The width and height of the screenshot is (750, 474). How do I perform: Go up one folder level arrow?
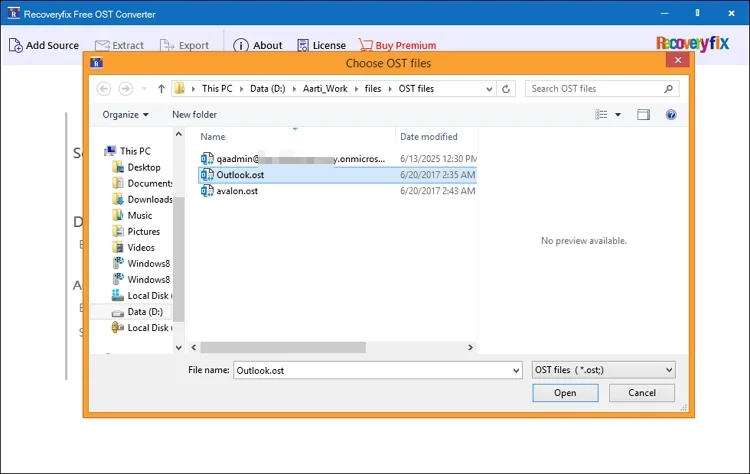161,88
